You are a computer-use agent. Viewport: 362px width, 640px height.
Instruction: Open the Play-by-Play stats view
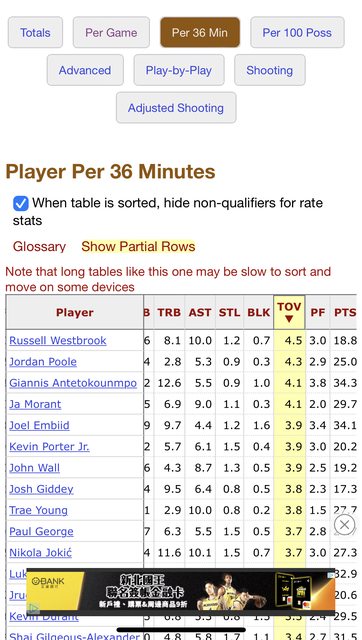tap(179, 70)
